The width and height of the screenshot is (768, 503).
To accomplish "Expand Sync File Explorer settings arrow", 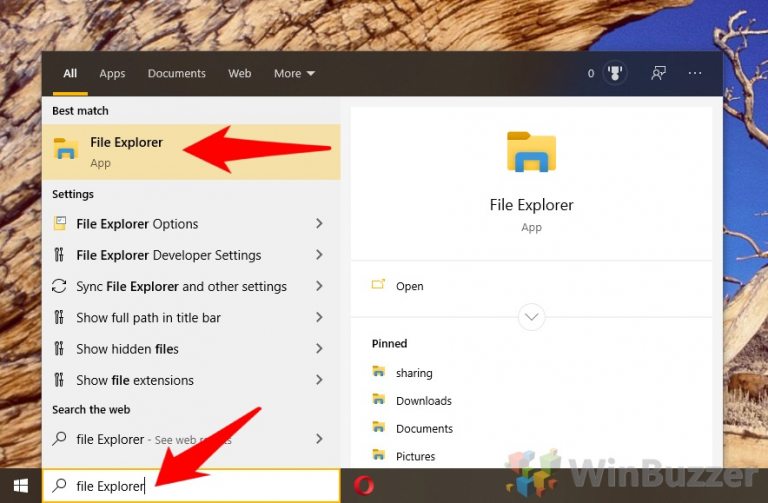I will tap(319, 286).
